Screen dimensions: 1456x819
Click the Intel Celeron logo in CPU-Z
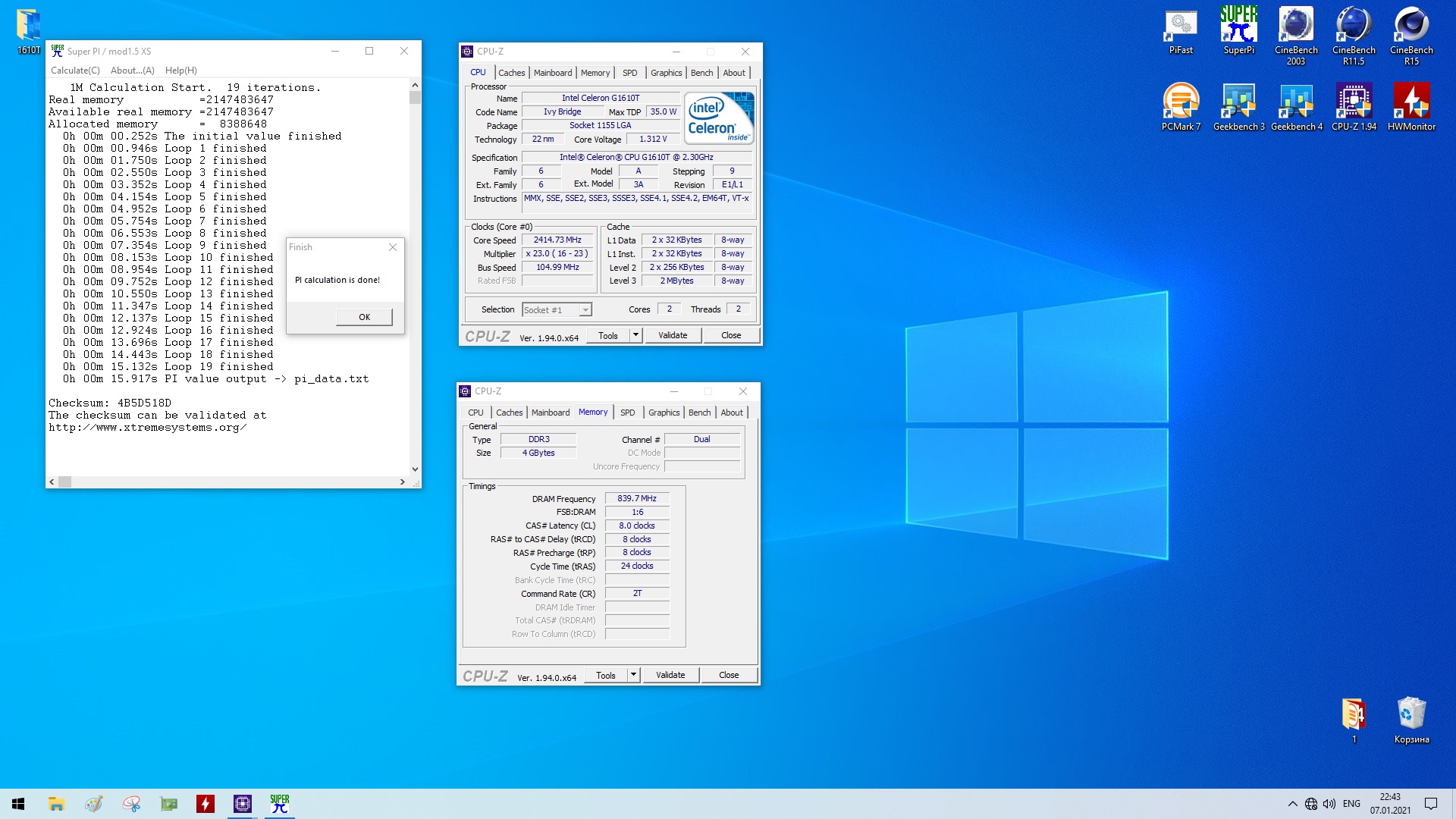[x=719, y=118]
